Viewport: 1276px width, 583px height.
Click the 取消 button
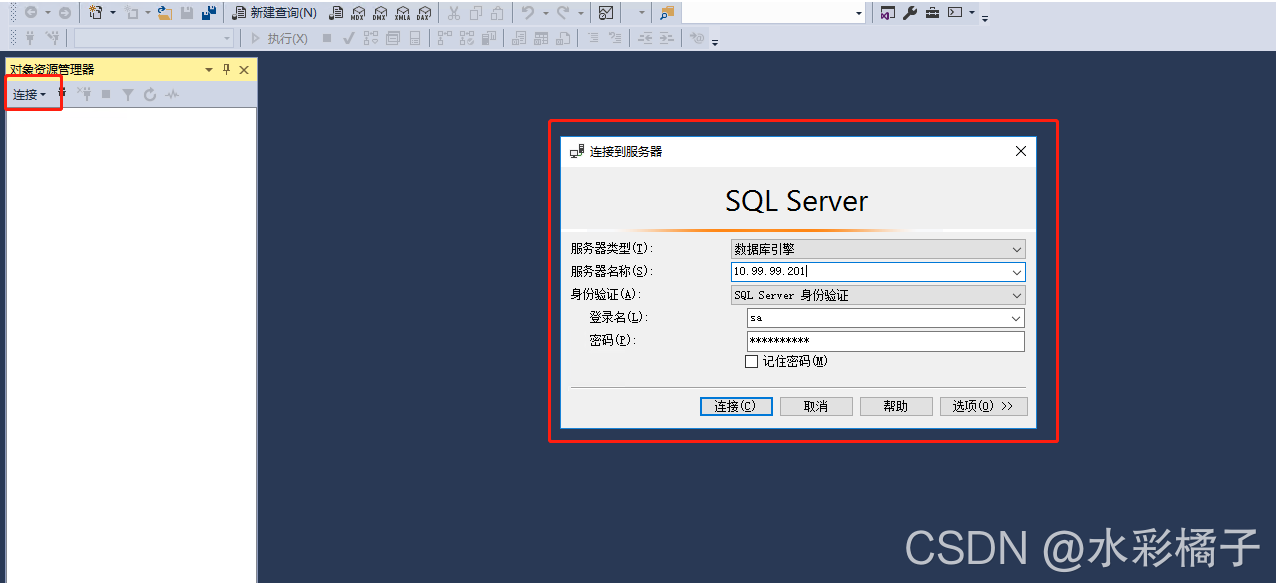coord(816,406)
